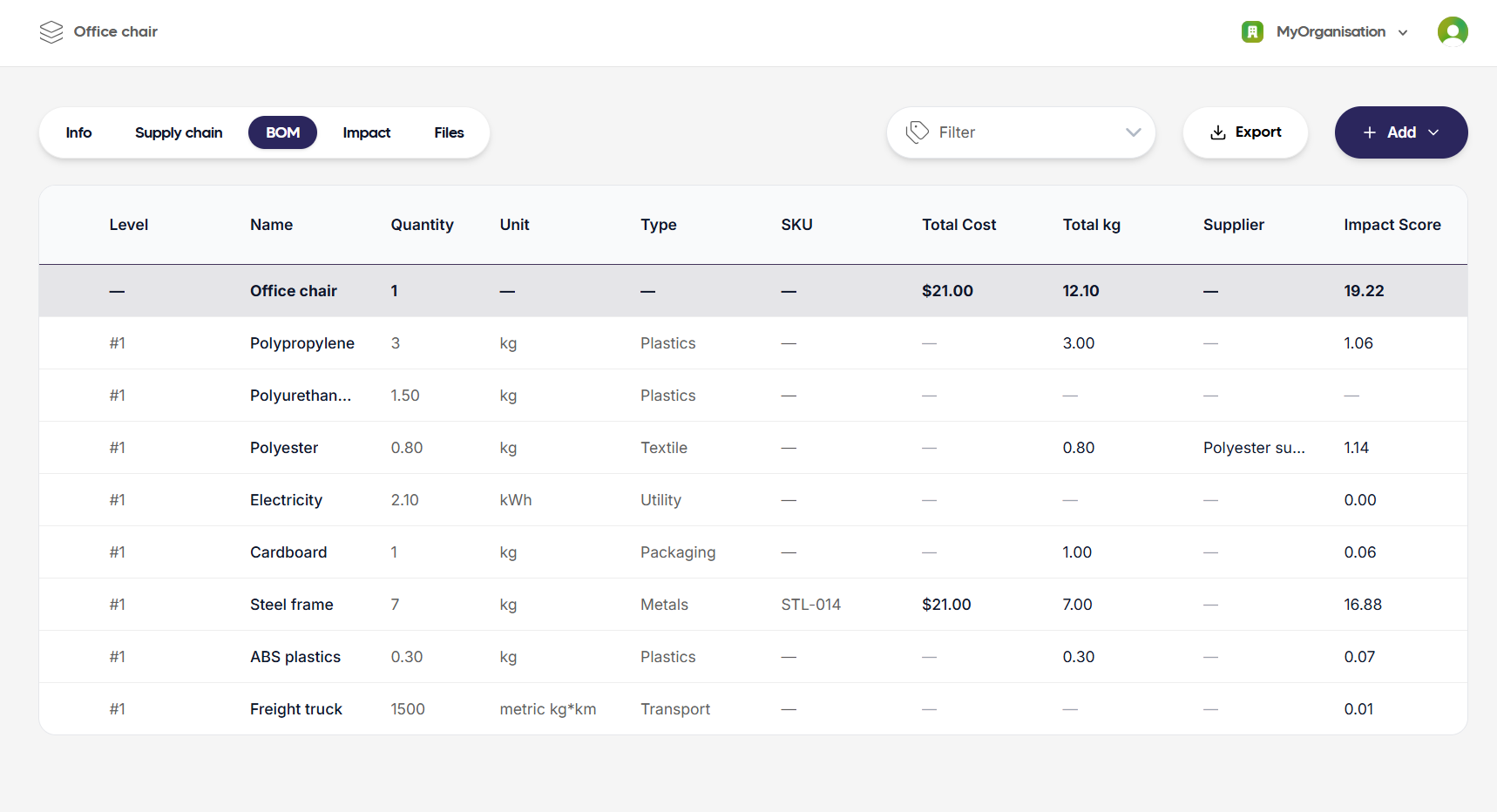Click the Utility type cell

coord(660,500)
